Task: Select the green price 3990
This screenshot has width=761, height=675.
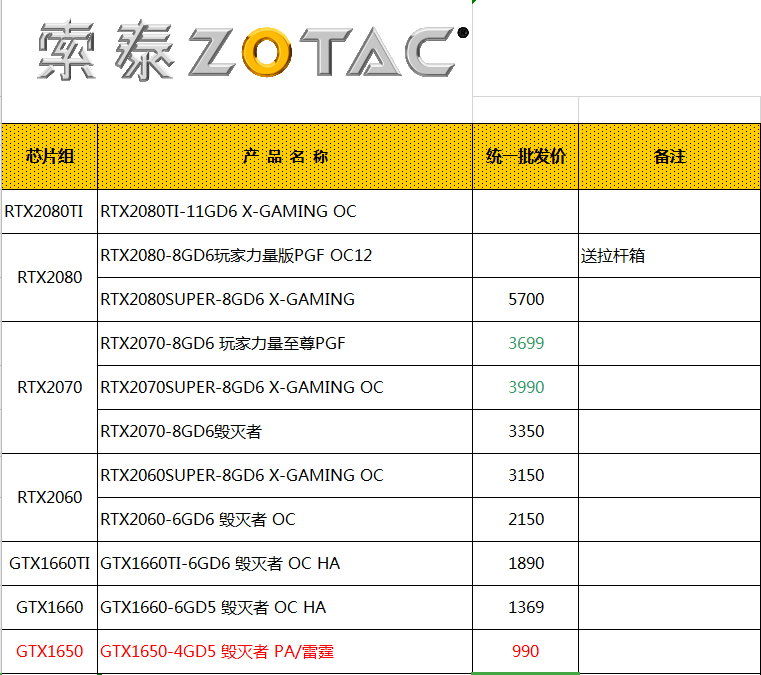Action: [525, 387]
